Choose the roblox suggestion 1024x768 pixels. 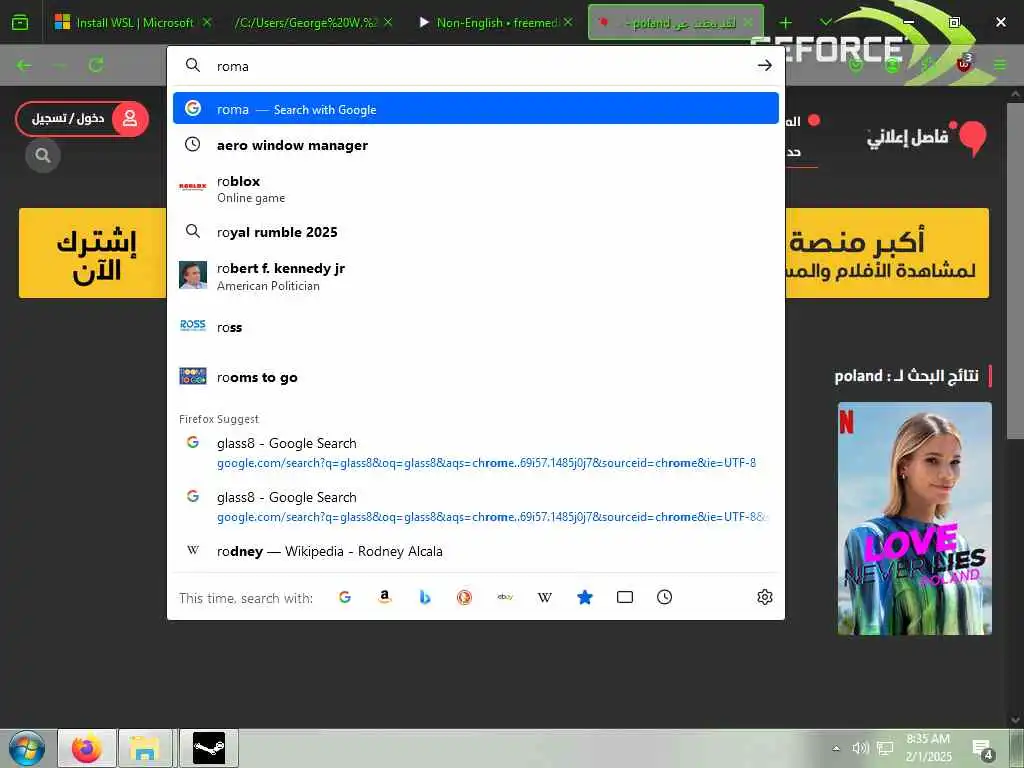click(x=475, y=189)
